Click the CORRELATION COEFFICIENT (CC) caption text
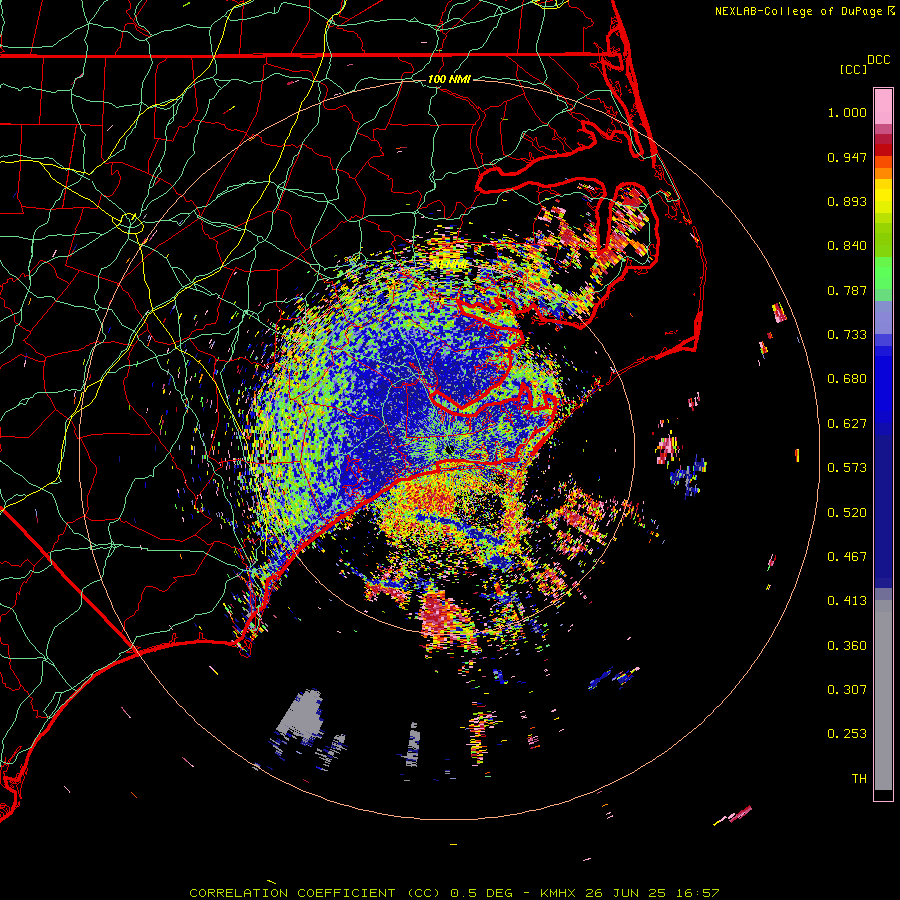 click(315, 893)
